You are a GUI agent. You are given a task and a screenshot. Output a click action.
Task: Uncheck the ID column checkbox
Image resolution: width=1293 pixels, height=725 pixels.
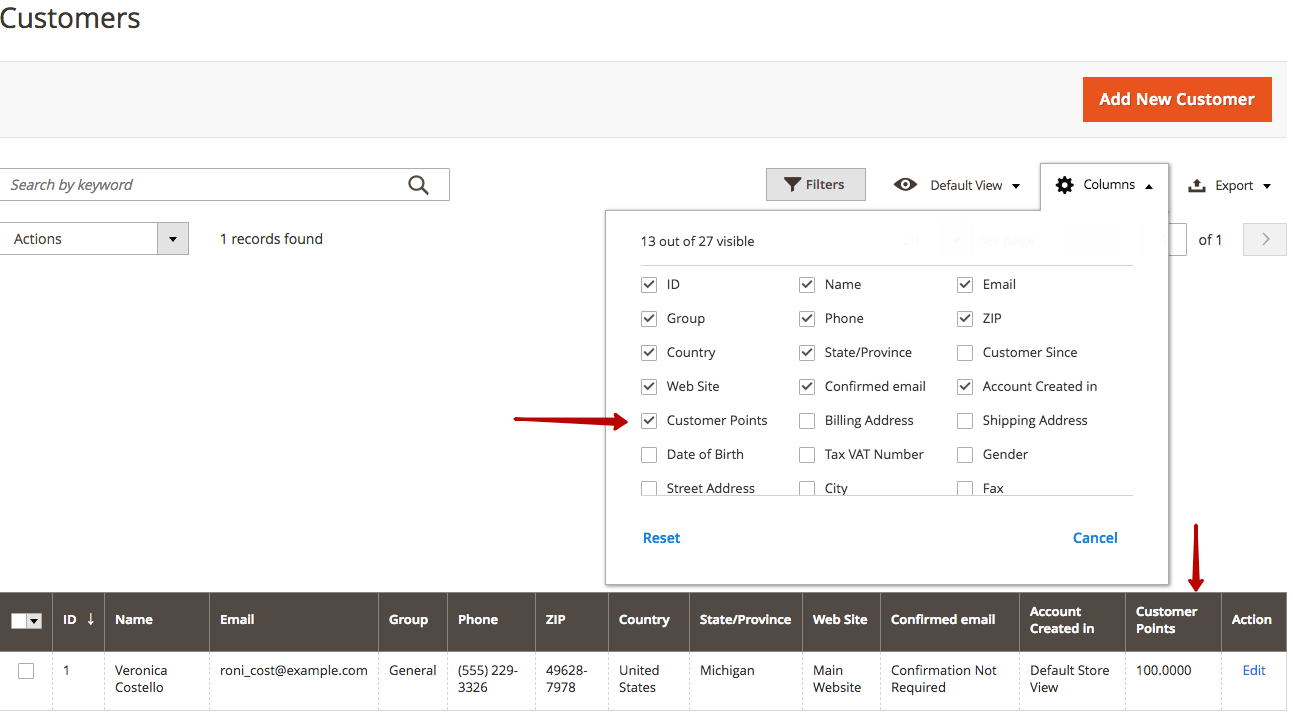[649, 285]
